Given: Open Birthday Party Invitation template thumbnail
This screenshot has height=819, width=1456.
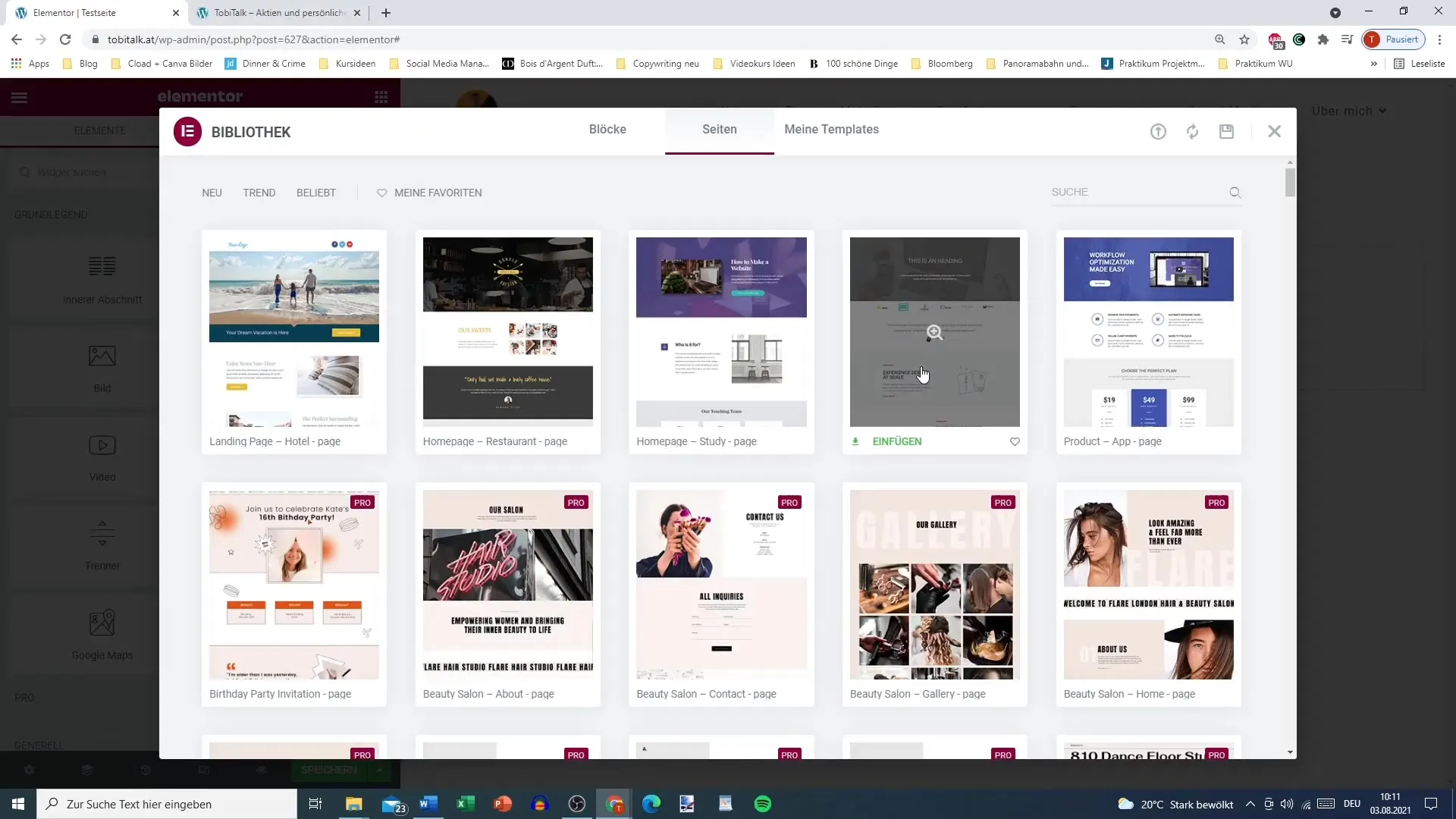Looking at the screenshot, I should 294,585.
